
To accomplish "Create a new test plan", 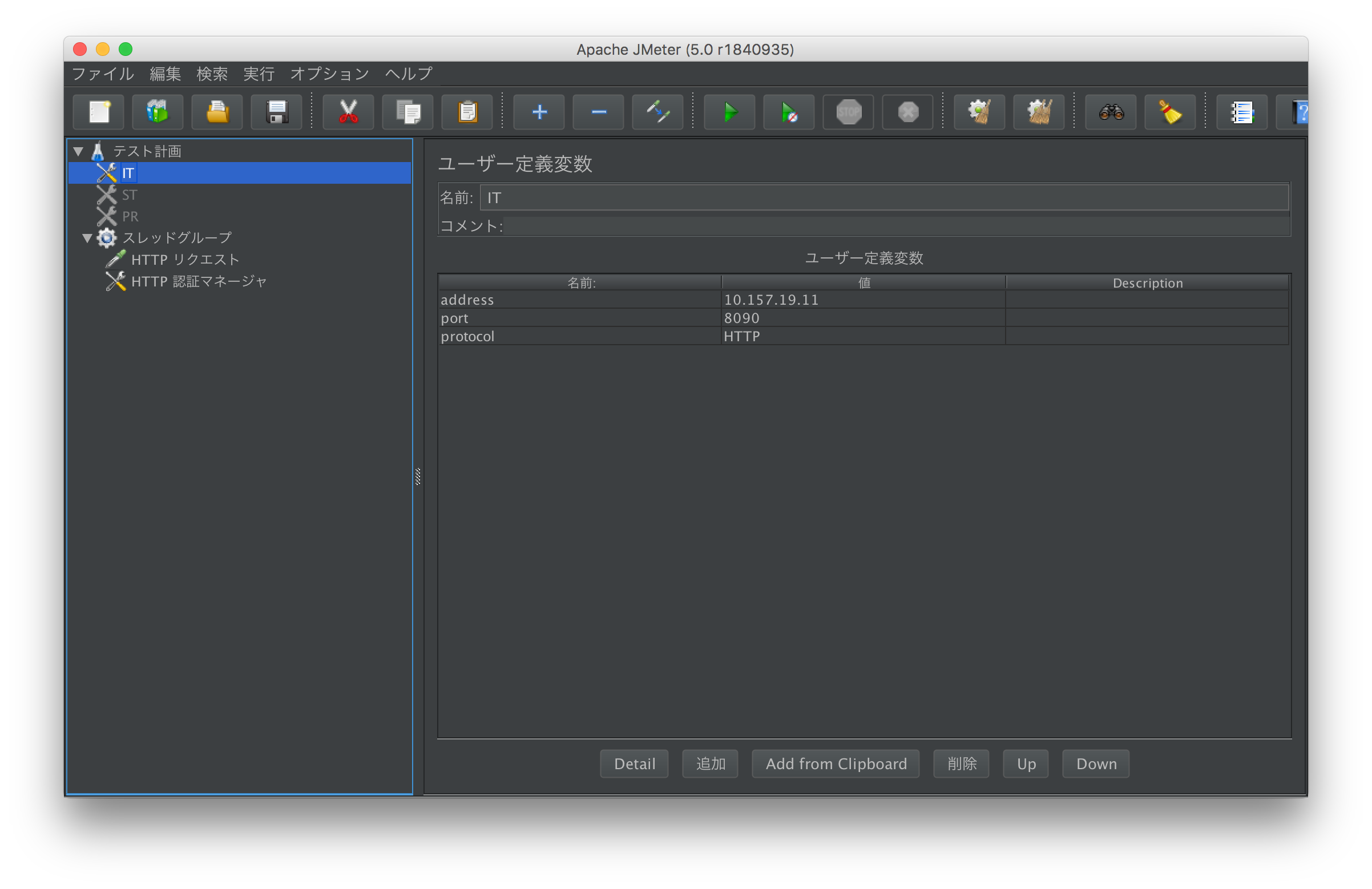I will (x=98, y=112).
